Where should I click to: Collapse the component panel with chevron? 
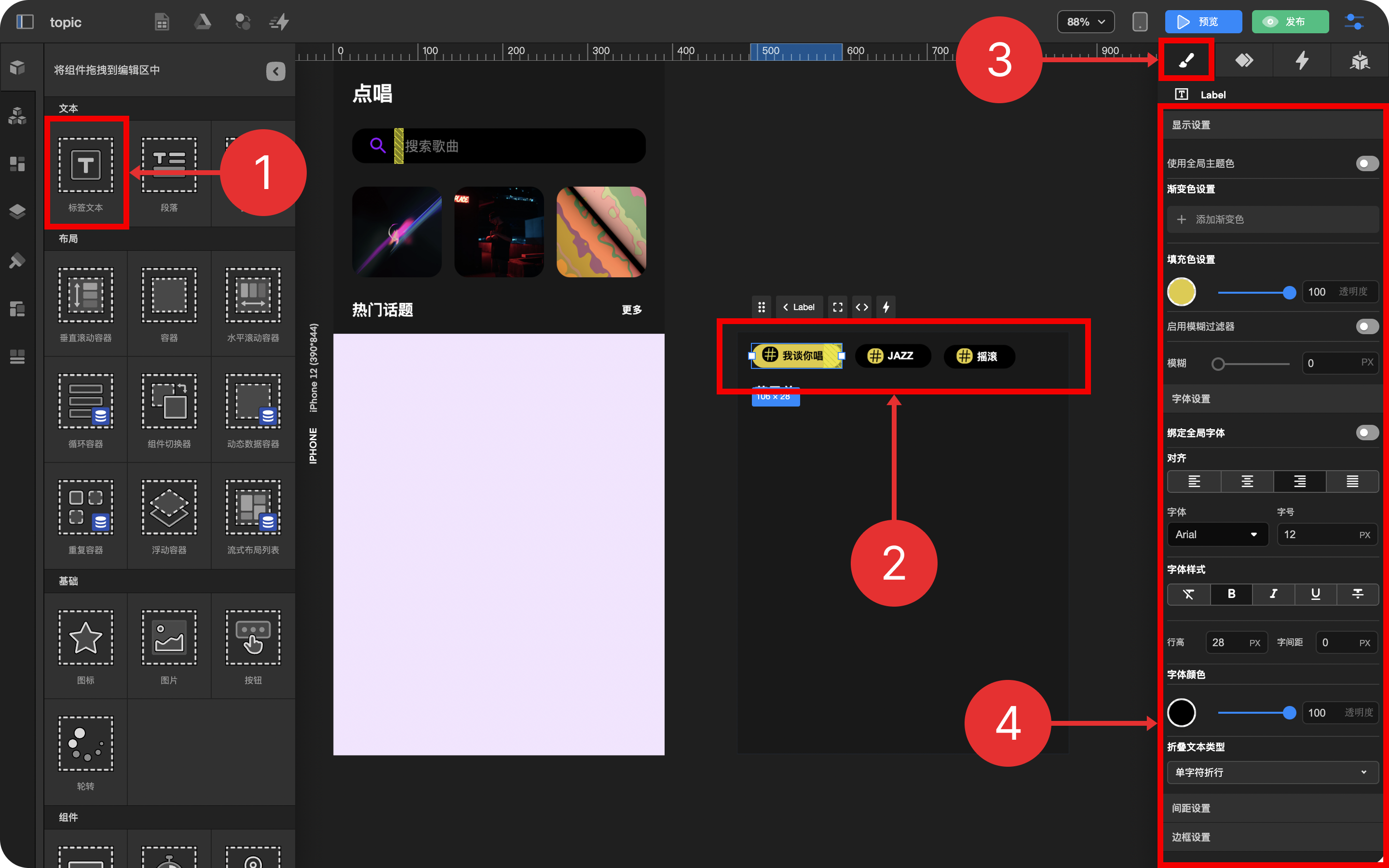click(x=275, y=71)
